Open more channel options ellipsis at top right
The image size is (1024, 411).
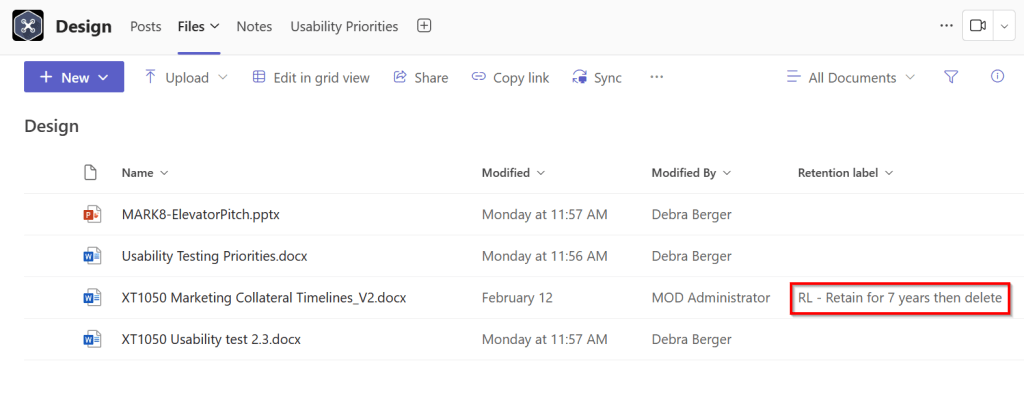click(946, 26)
